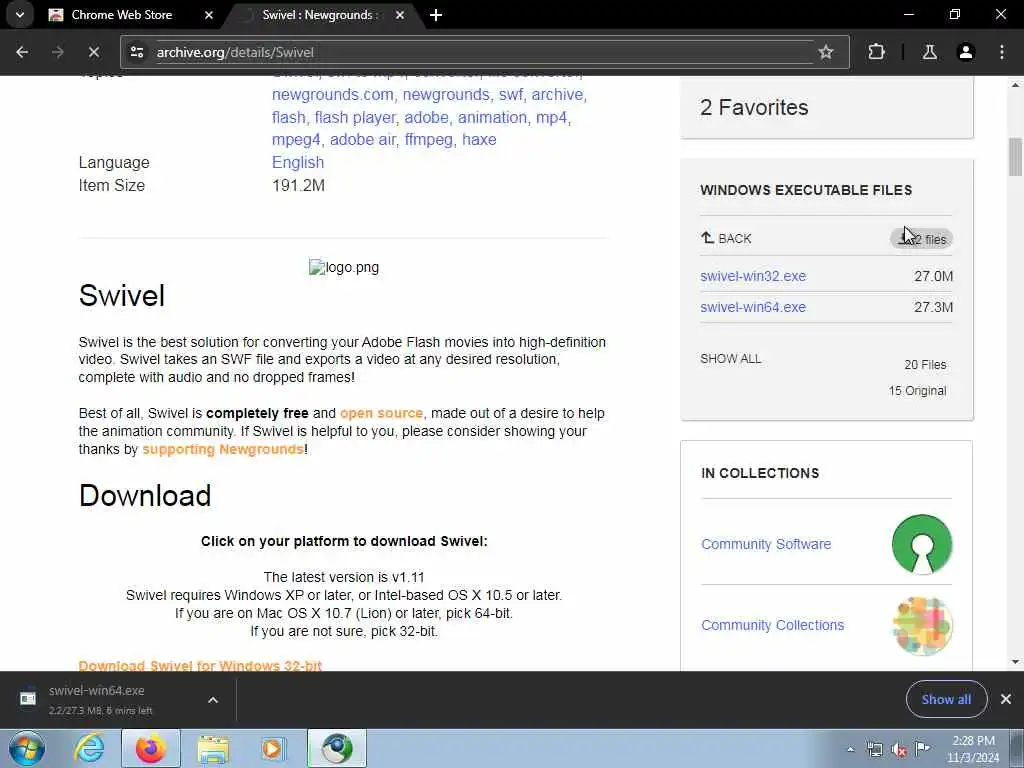Viewport: 1024px width, 768px height.
Task: Click the Community Software green keyhole logo
Action: (x=921, y=544)
